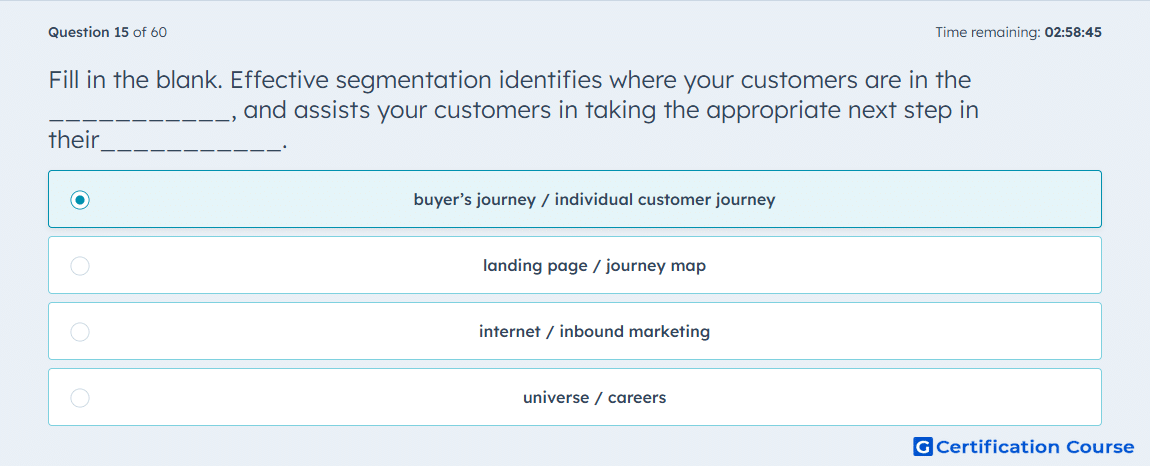Click the 'universe / careers' answer text
This screenshot has height=466, width=1150.
click(x=594, y=398)
